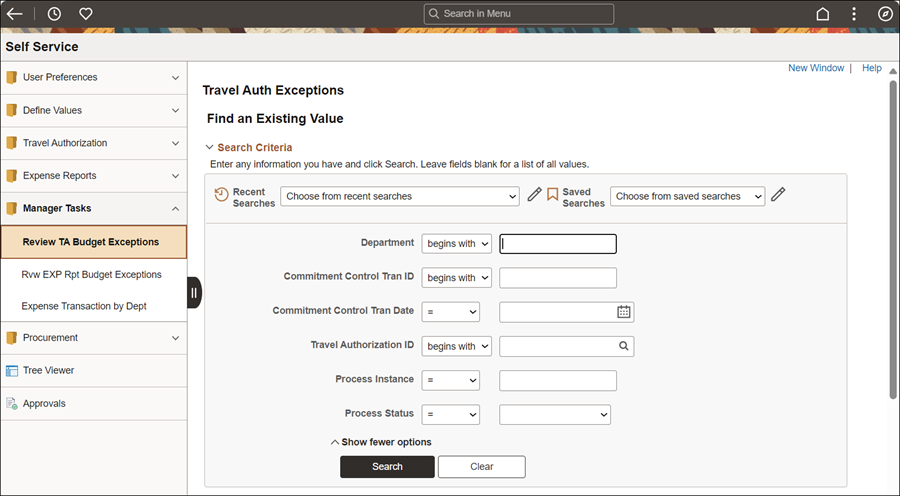This screenshot has height=496, width=900.
Task: Open the three-dot actions menu
Action: pyautogui.click(x=854, y=14)
